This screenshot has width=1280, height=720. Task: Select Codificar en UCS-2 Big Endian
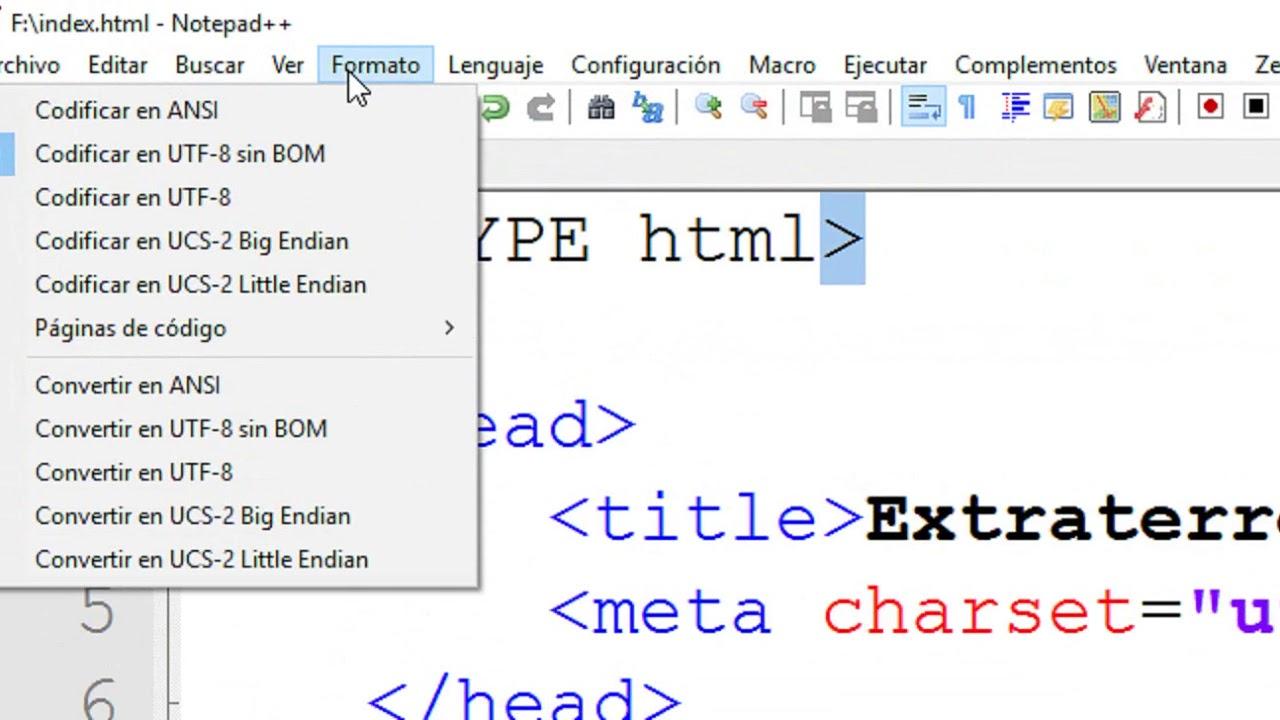238,241
